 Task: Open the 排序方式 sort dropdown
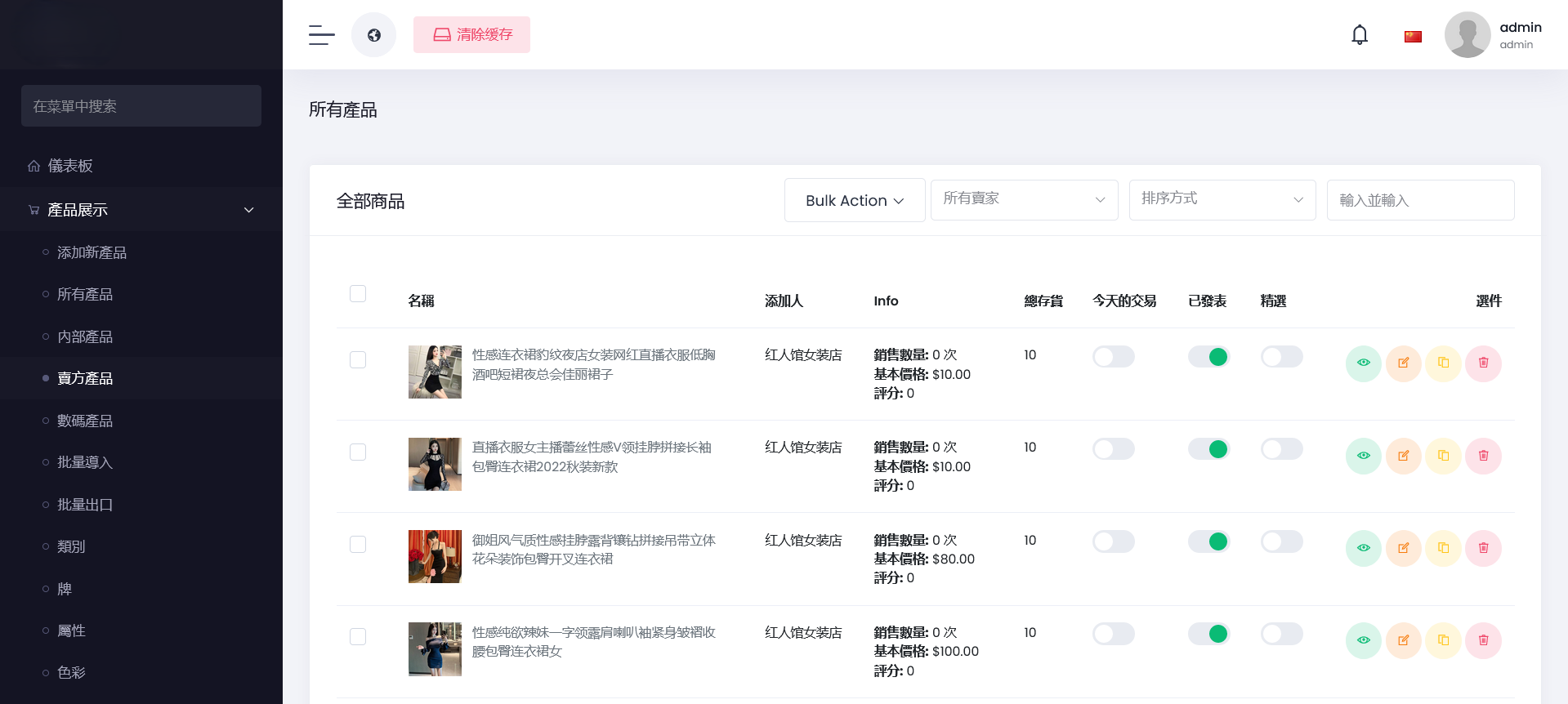(x=1222, y=200)
